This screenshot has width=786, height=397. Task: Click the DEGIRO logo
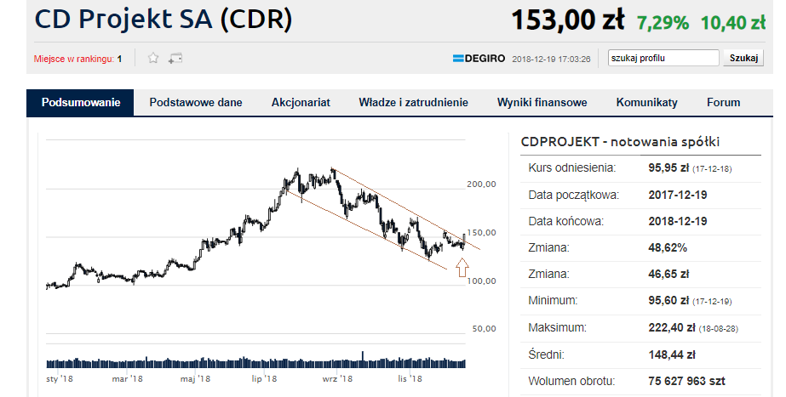(x=479, y=59)
